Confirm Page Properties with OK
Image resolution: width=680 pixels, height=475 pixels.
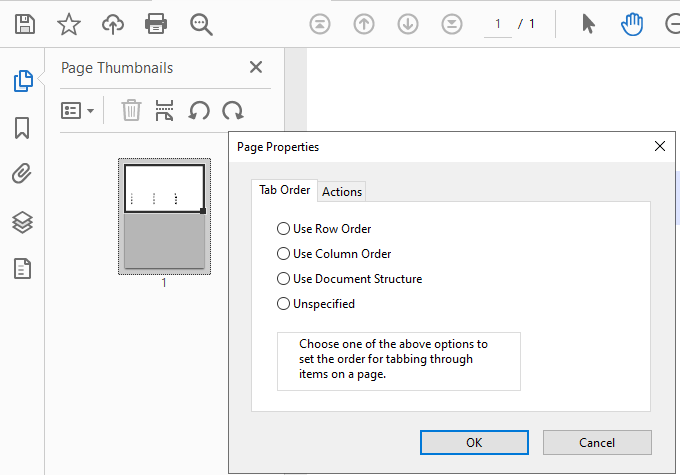(474, 442)
